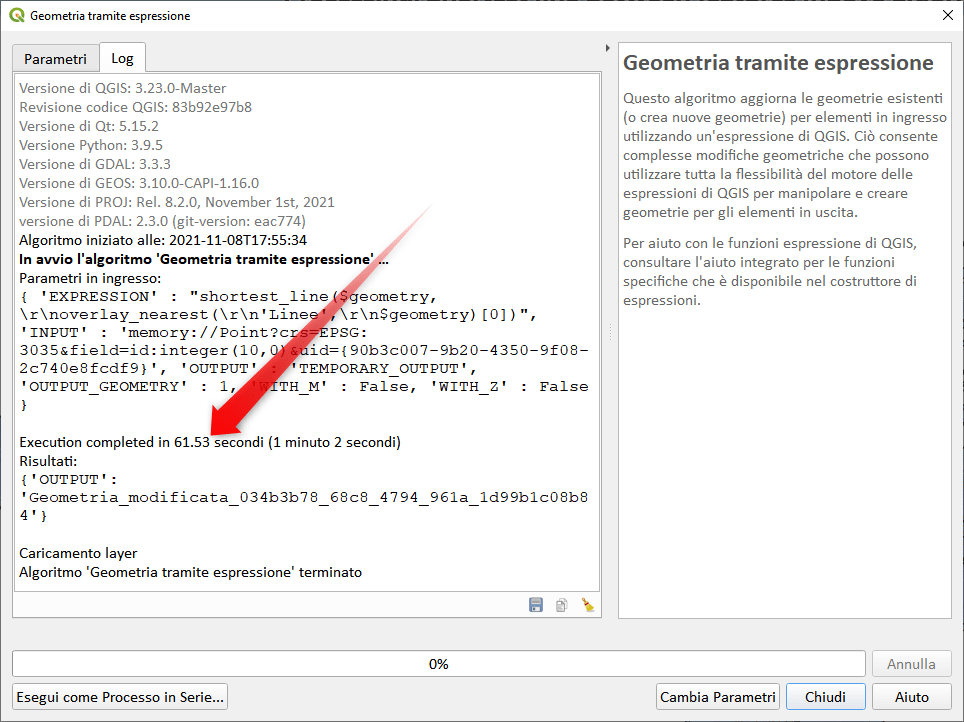The width and height of the screenshot is (964, 722).
Task: Click the splitter handle between log and help
Action: tap(609, 330)
